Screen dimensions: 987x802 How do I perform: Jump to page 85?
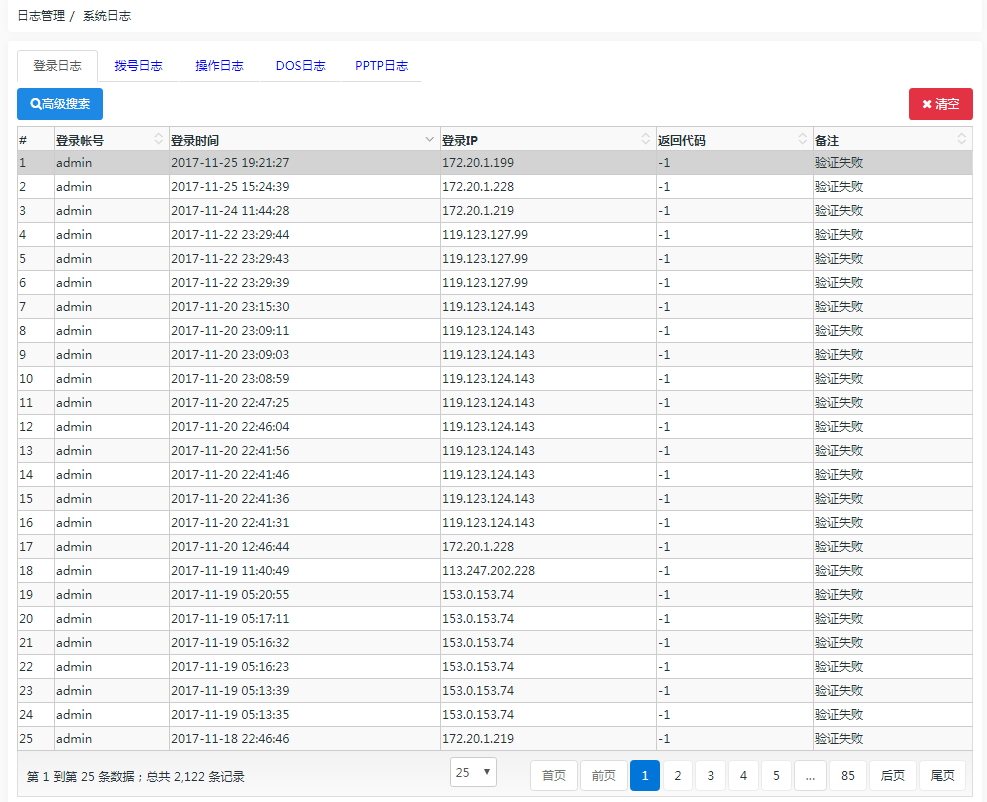coord(848,776)
